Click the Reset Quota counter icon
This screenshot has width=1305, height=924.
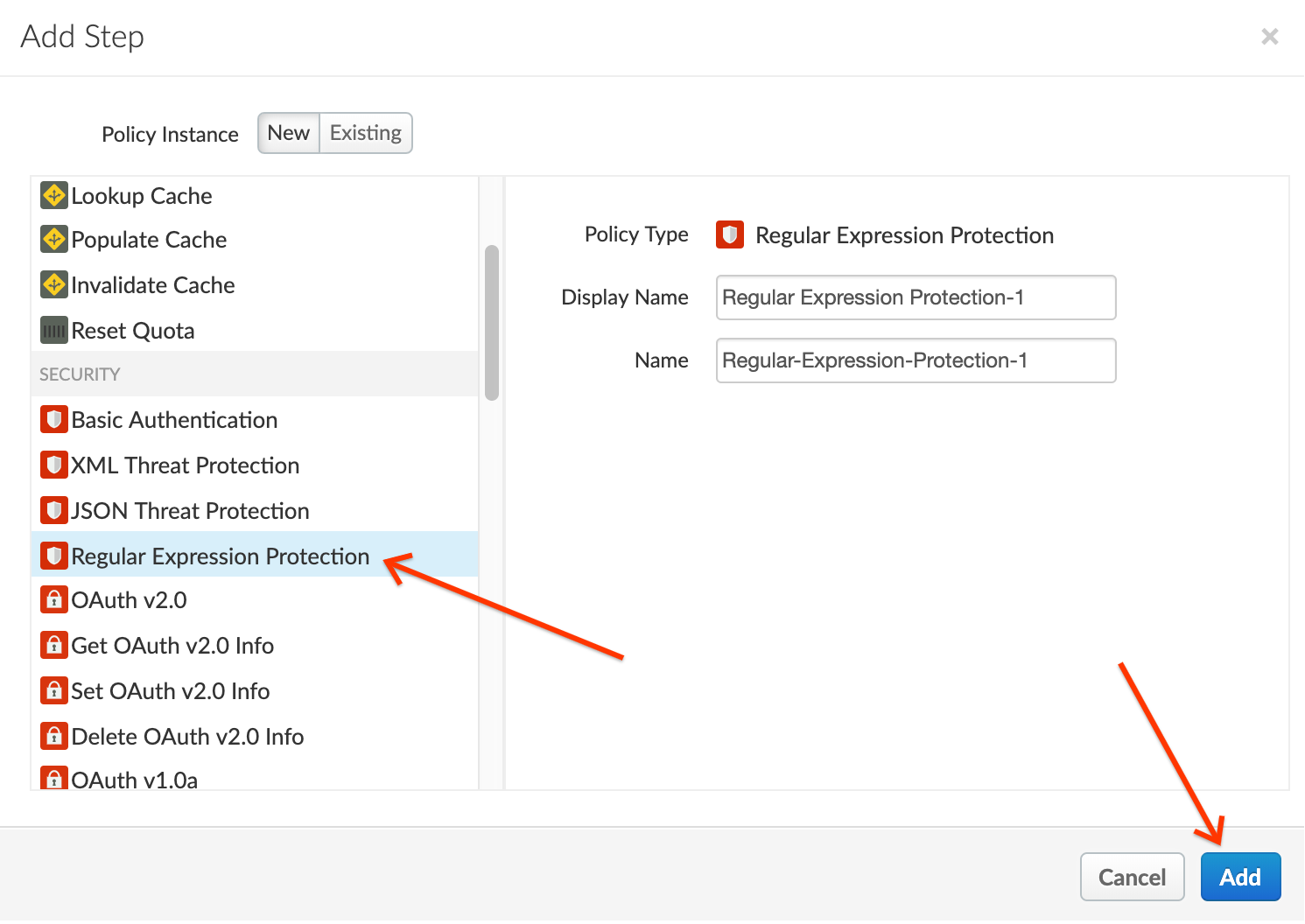(x=54, y=331)
